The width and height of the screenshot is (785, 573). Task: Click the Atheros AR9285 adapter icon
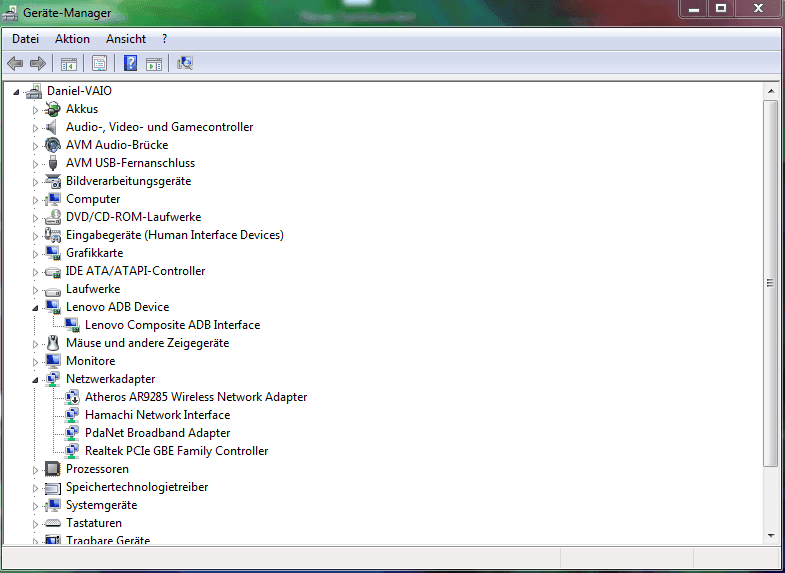point(72,397)
